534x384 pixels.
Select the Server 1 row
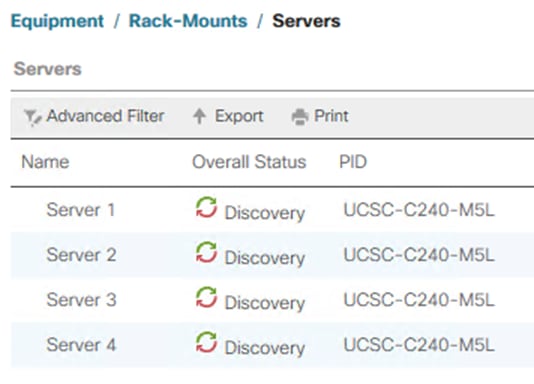click(x=272, y=210)
